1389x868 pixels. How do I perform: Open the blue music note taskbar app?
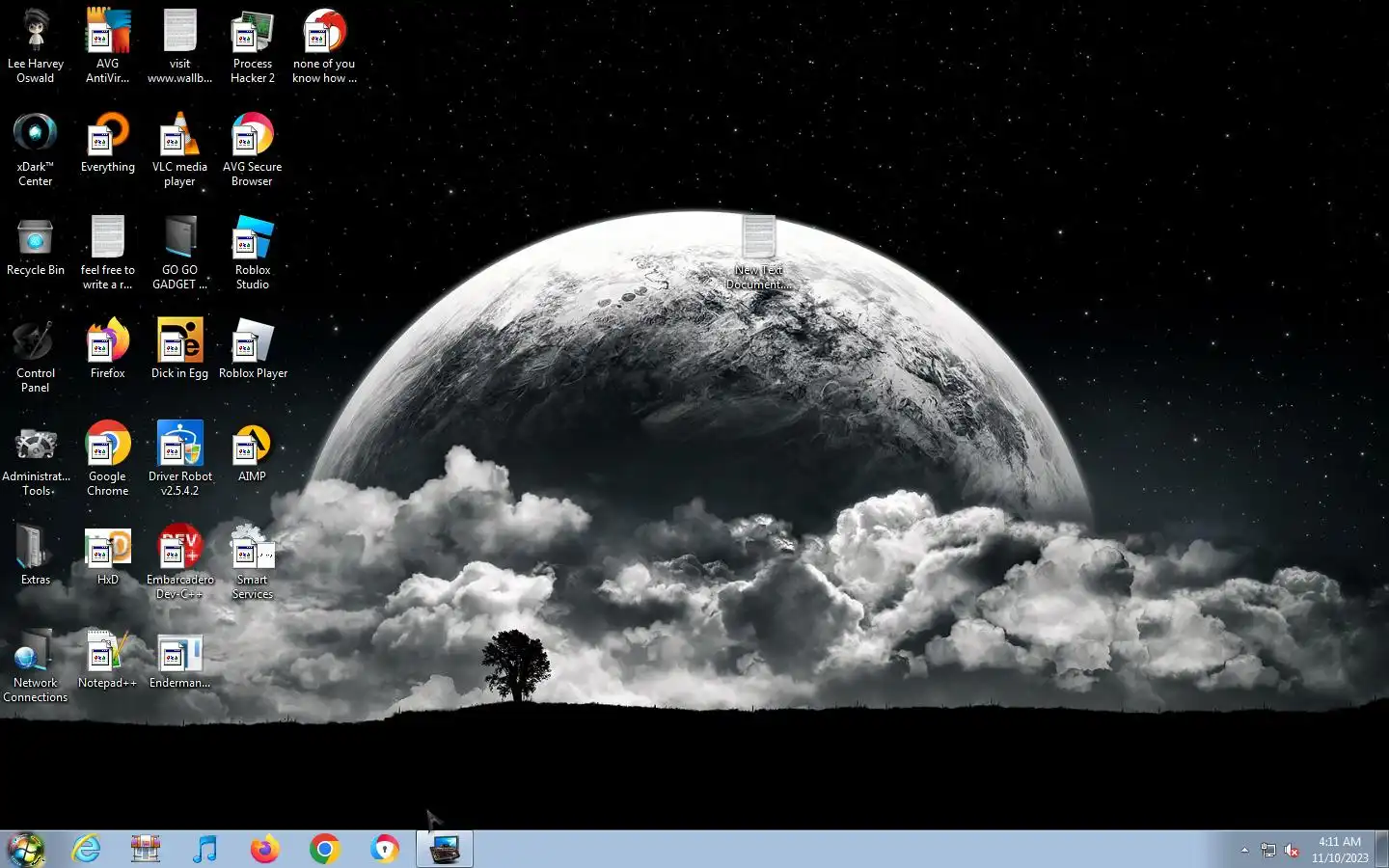[x=204, y=849]
